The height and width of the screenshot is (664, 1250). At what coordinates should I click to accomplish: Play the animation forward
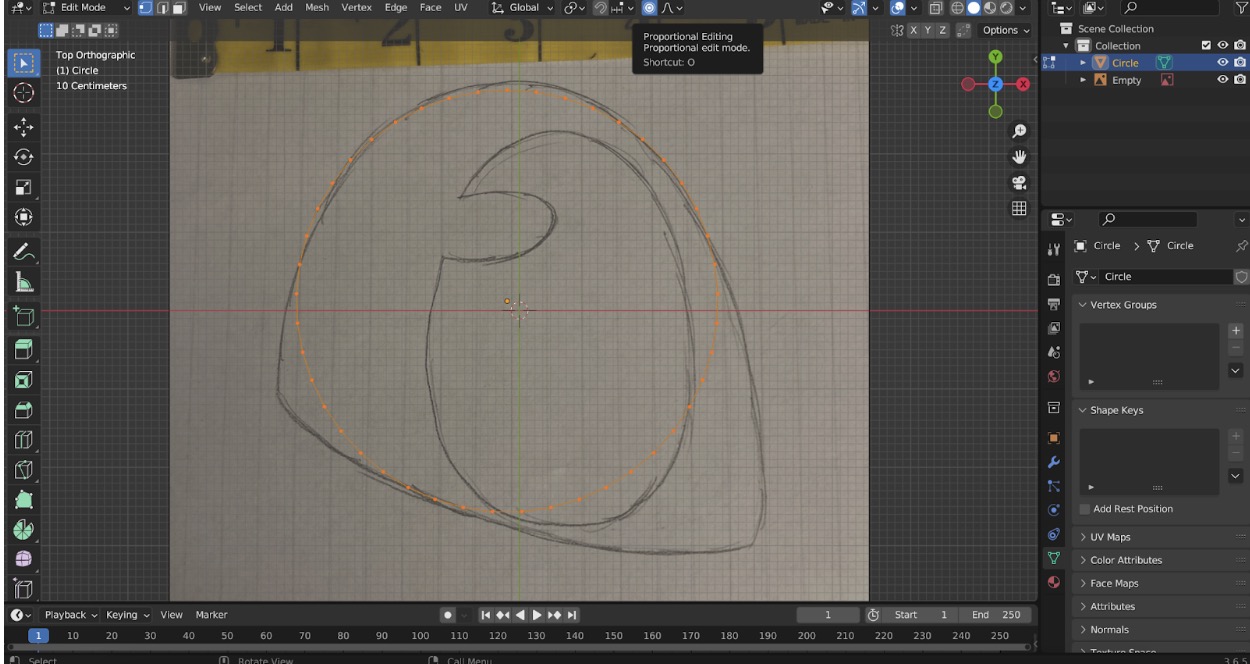coord(537,615)
